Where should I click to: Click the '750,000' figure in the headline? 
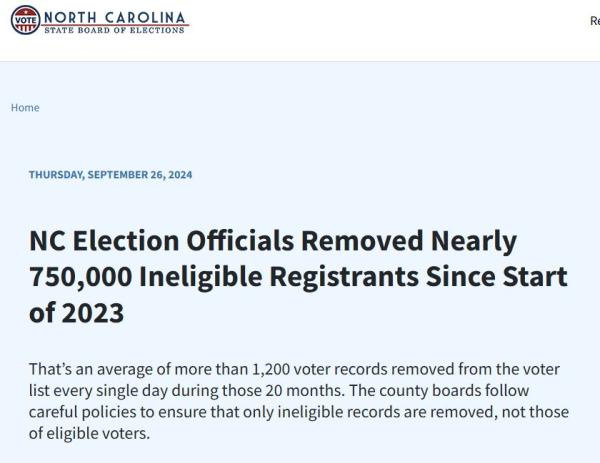coord(81,277)
